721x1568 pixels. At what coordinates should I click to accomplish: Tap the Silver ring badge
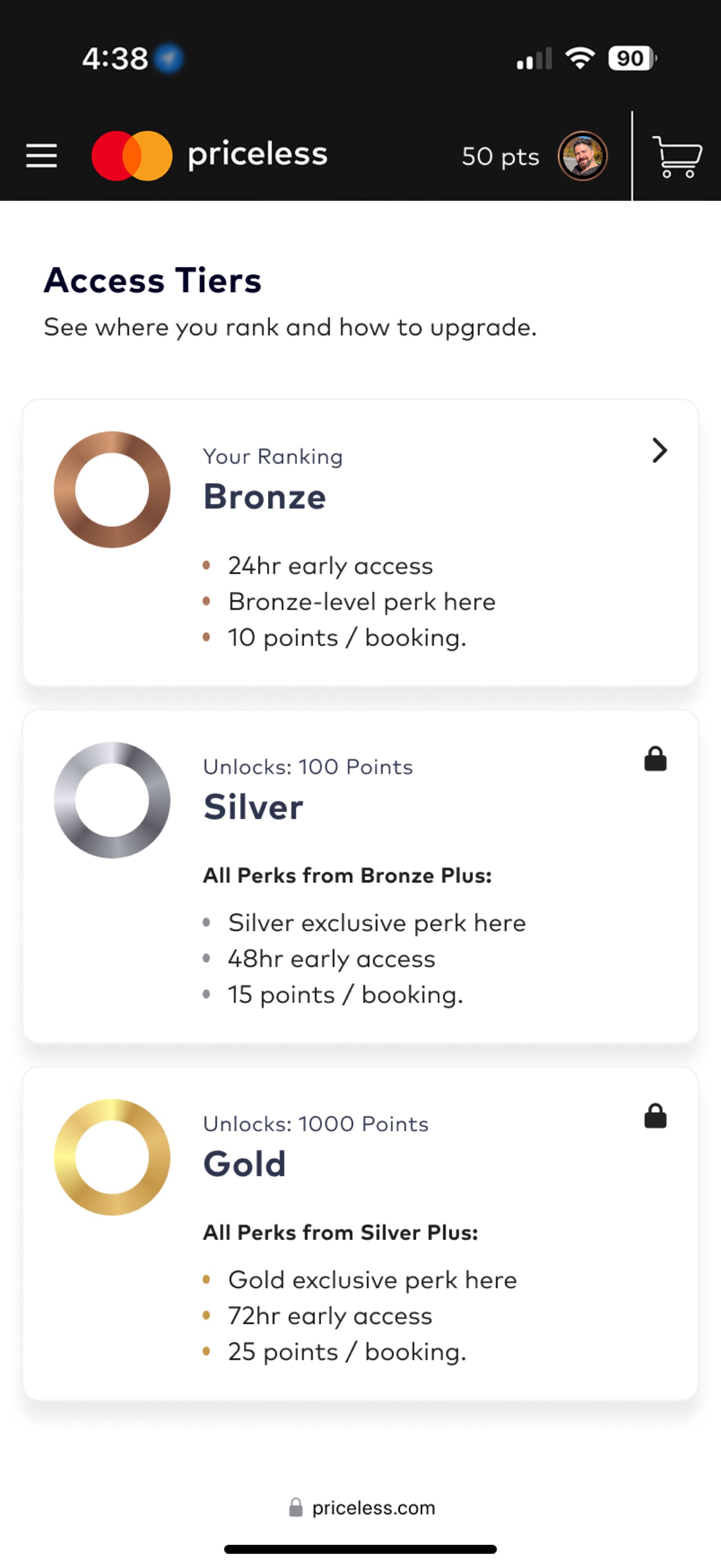click(112, 800)
